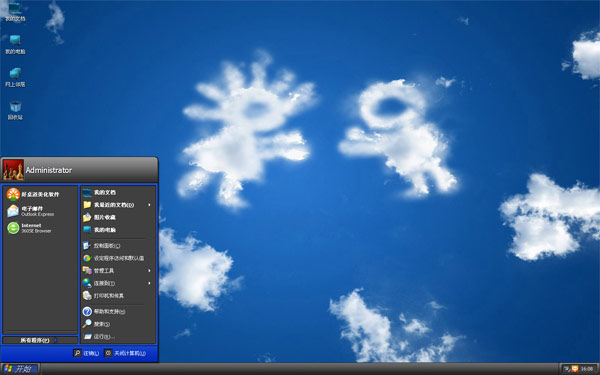Viewport: 600px width, 375px height.
Task: Open the 我的电脑 desktop icon
Action: coord(15,44)
